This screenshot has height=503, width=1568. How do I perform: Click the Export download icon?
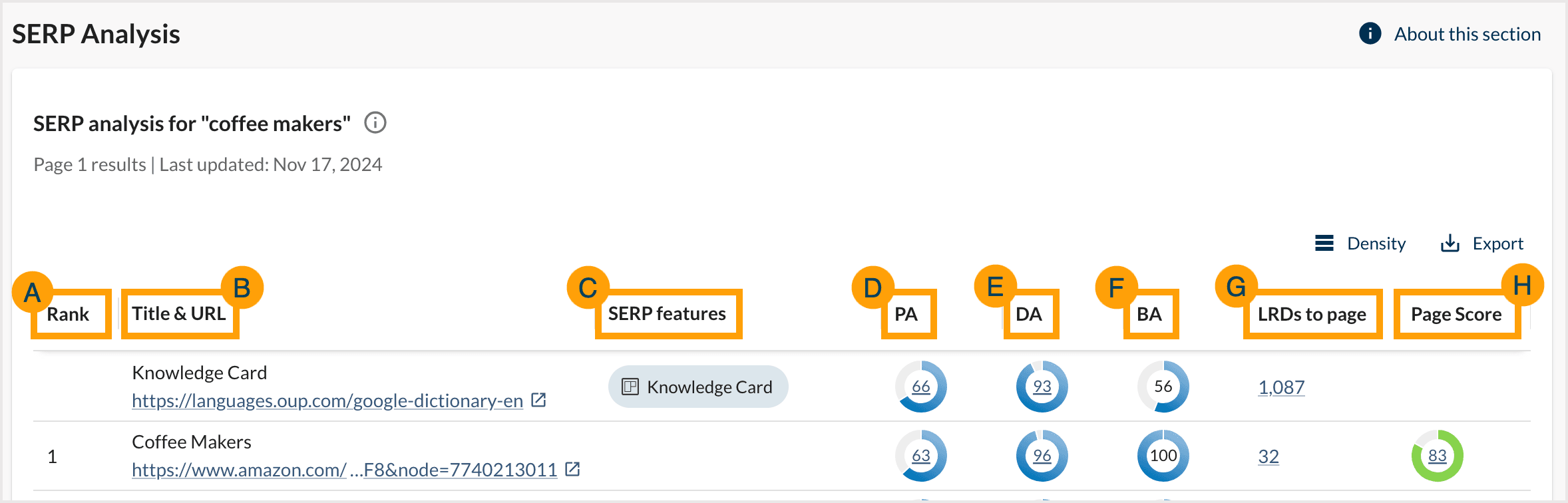click(1449, 244)
